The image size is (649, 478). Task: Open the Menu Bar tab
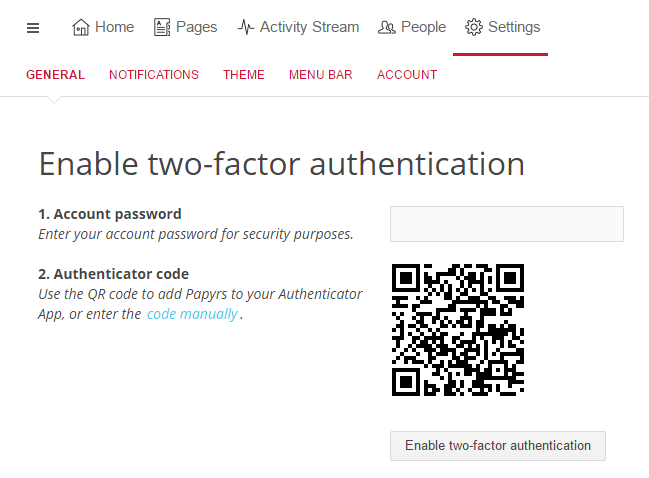click(321, 74)
